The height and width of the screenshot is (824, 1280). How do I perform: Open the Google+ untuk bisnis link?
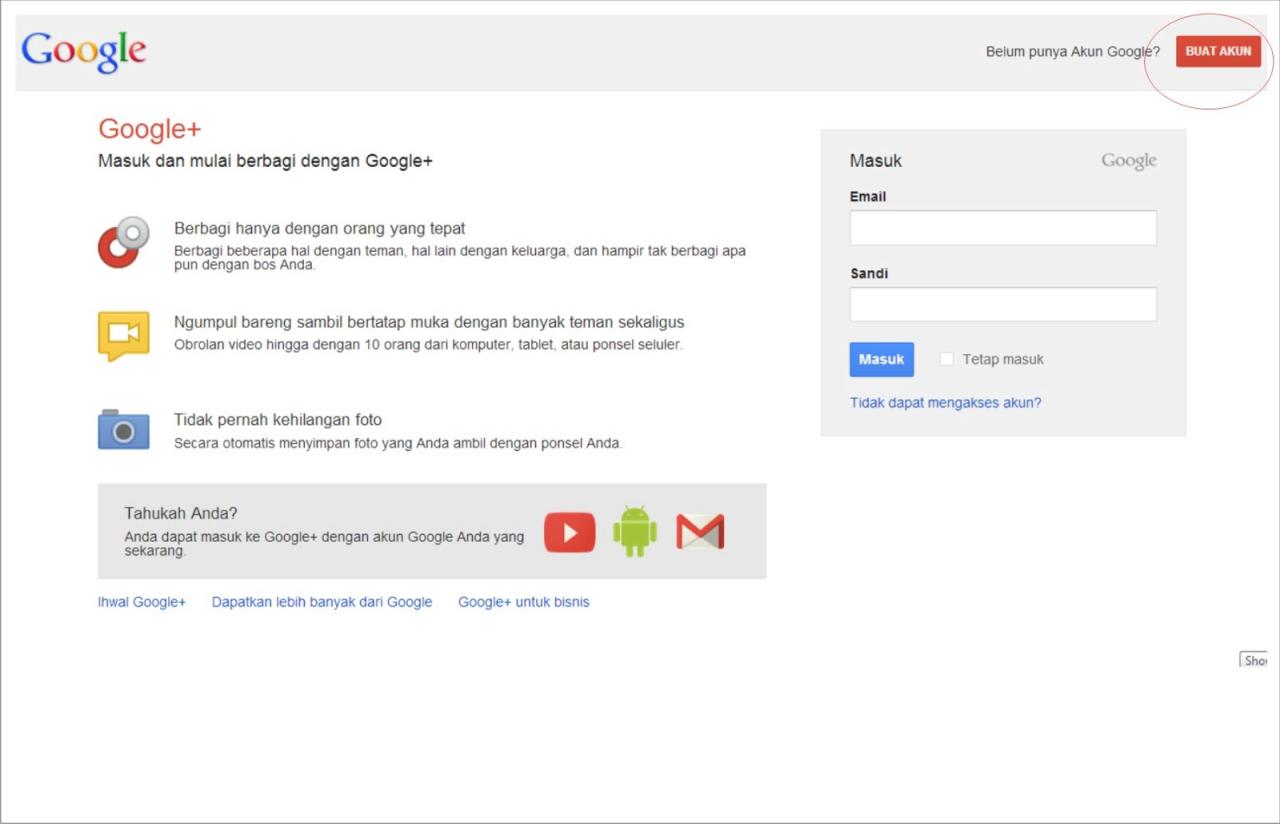pos(524,602)
